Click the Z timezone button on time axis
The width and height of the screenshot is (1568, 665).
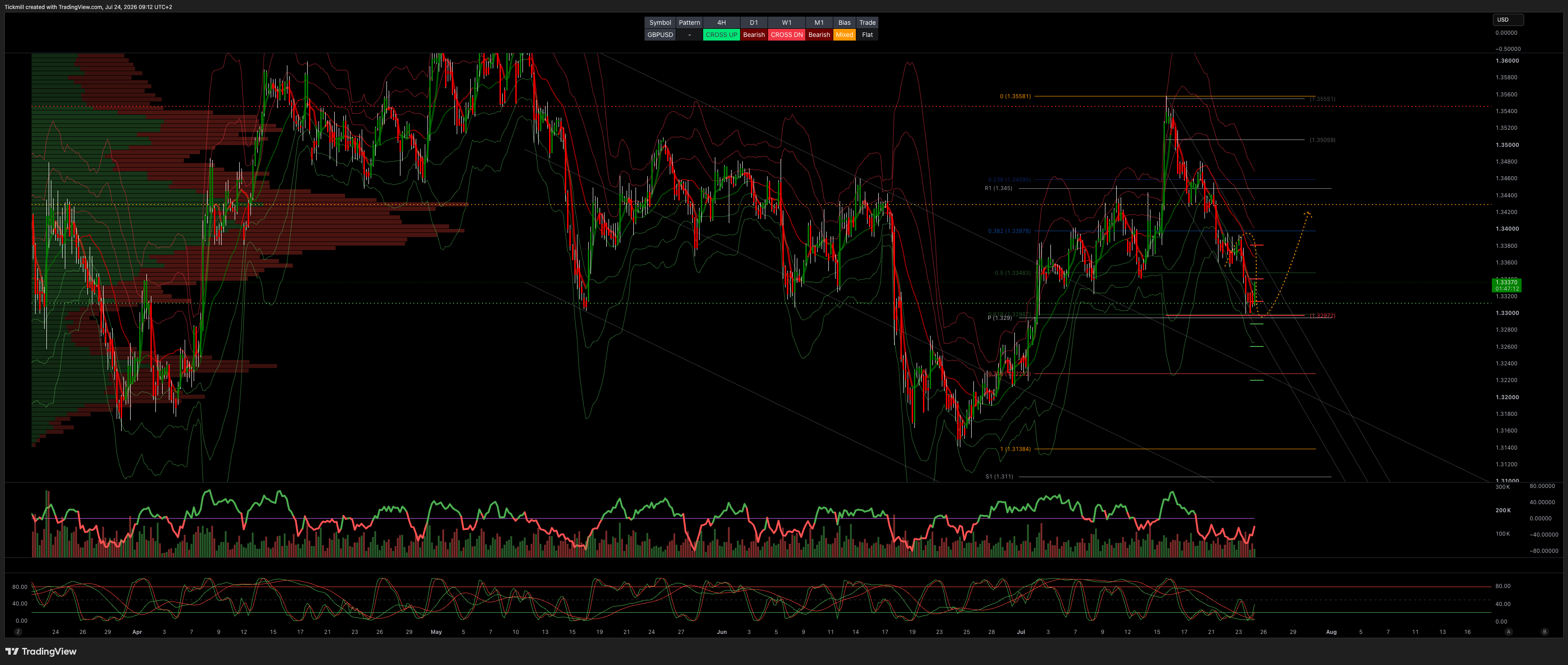pyautogui.click(x=18, y=632)
